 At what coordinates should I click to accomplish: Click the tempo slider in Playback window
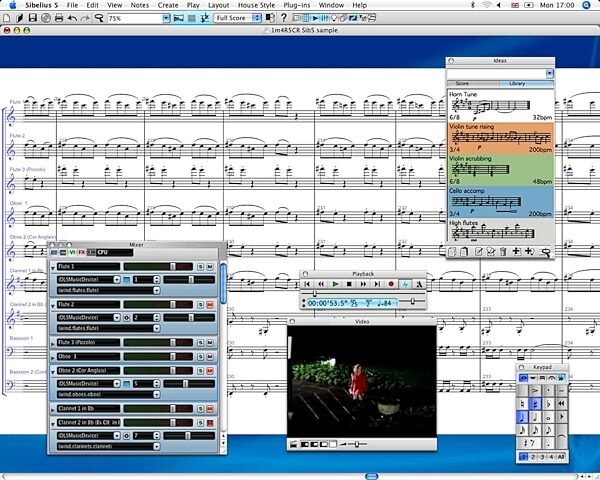412,302
